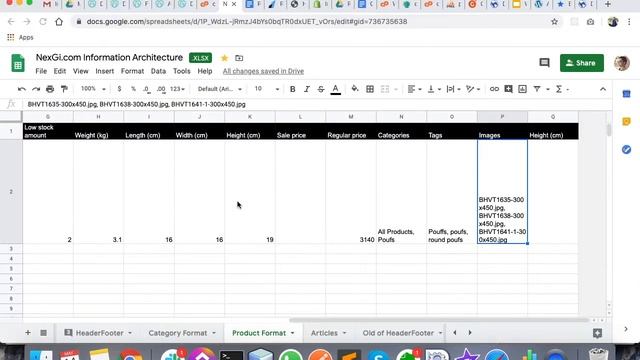Format as percent
This screenshot has width=640, height=360.
(x=133, y=89)
